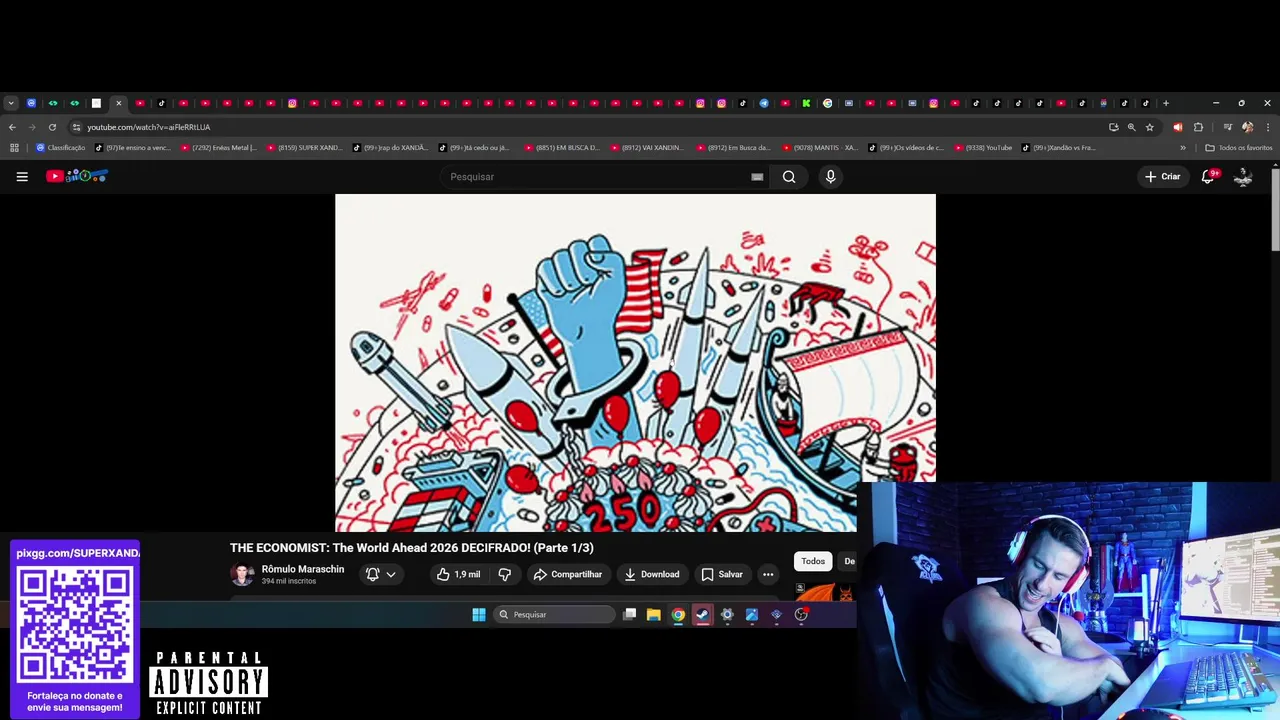Switch to the green Kick tab

point(806,103)
